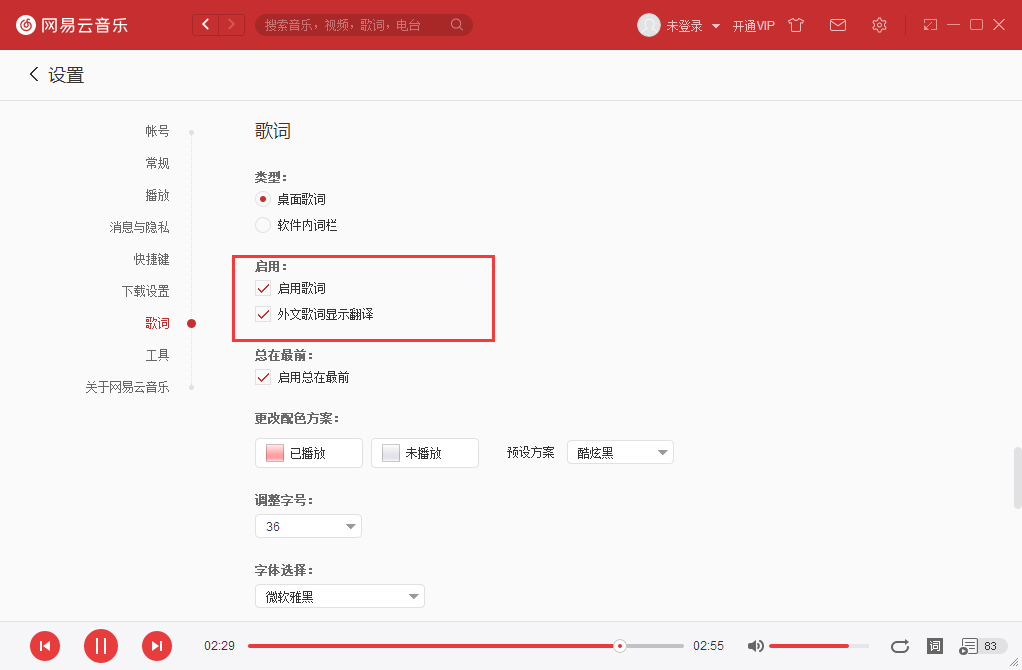
Task: Mute audio with the volume speaker icon
Action: coord(755,646)
